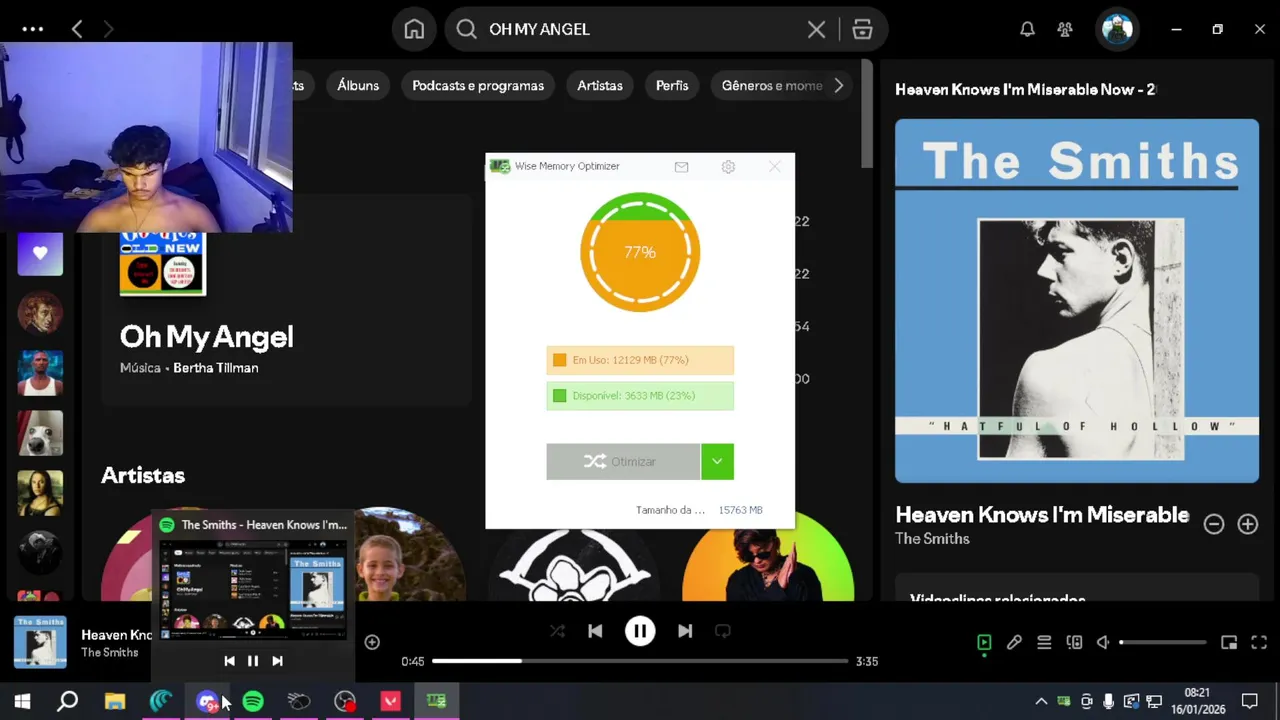The width and height of the screenshot is (1280, 720).
Task: Toggle shuffle in the player bar
Action: [557, 631]
